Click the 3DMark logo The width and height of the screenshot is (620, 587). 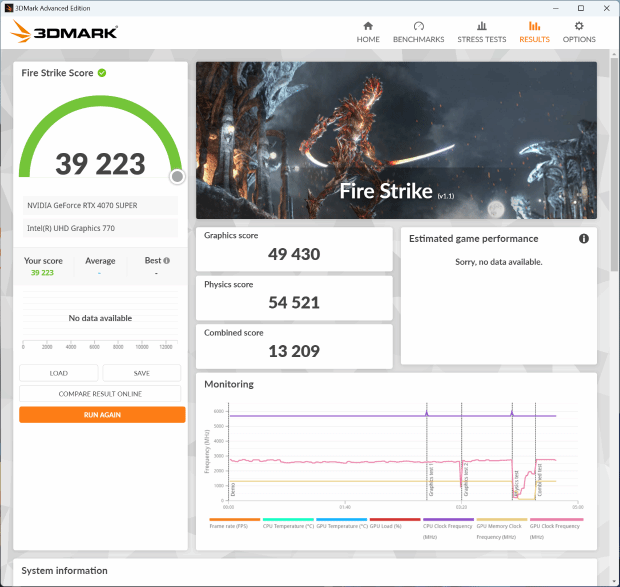[64, 31]
